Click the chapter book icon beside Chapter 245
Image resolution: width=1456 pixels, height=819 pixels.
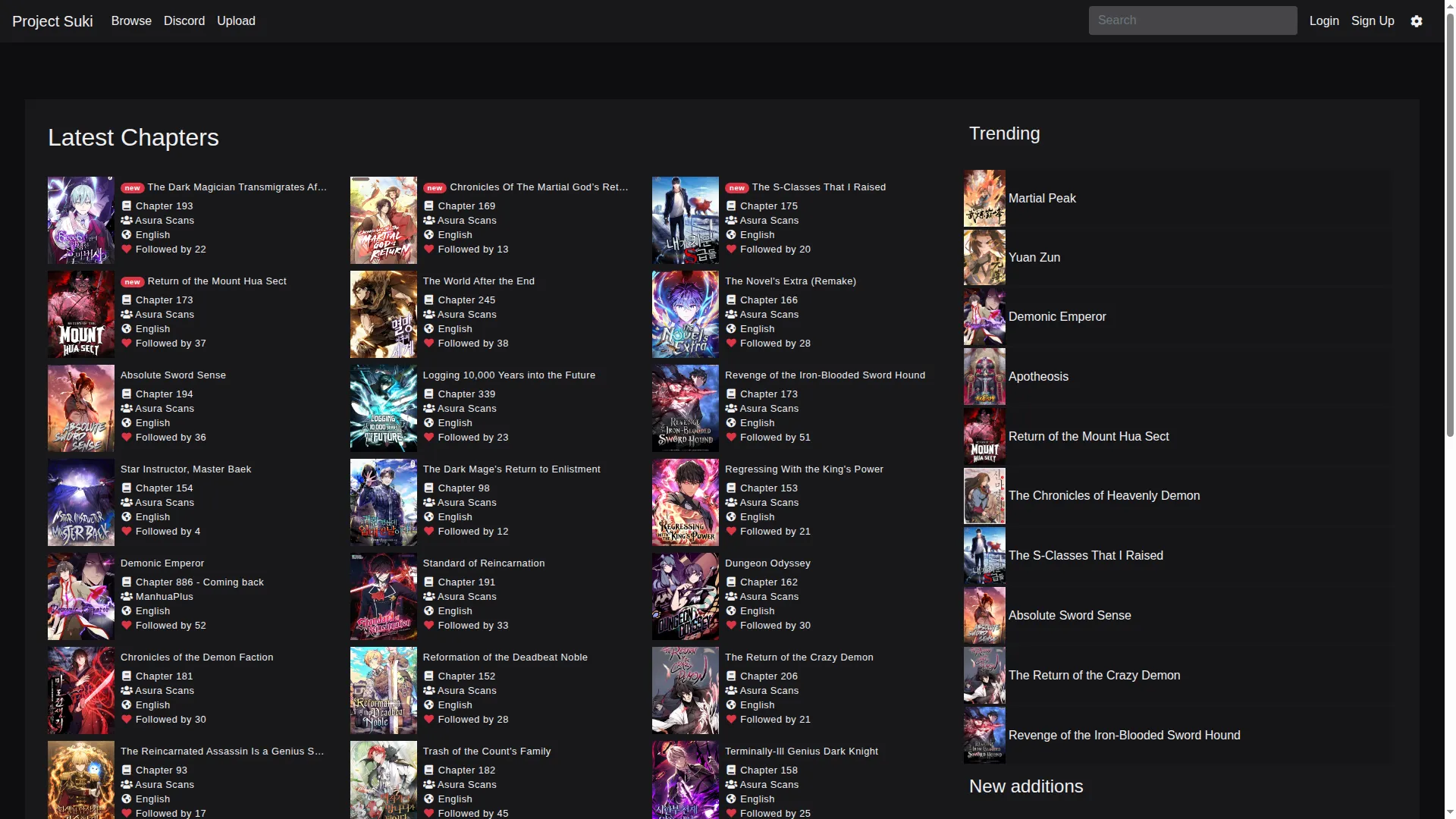(x=428, y=300)
